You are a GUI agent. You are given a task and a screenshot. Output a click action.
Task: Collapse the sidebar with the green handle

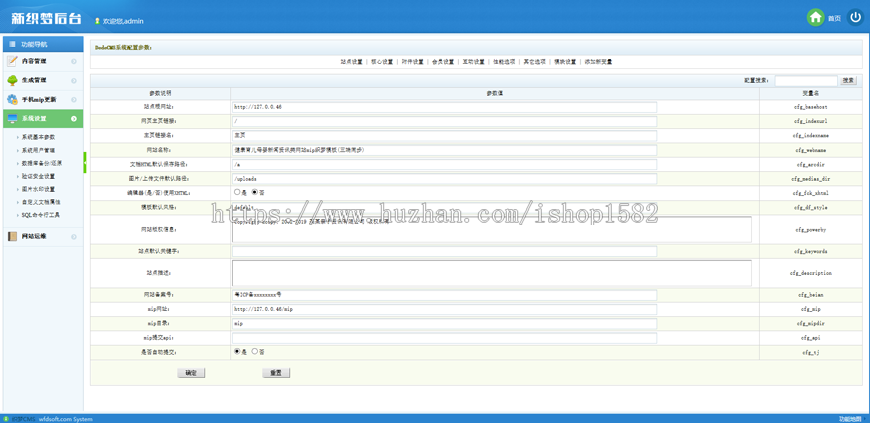click(x=85, y=162)
